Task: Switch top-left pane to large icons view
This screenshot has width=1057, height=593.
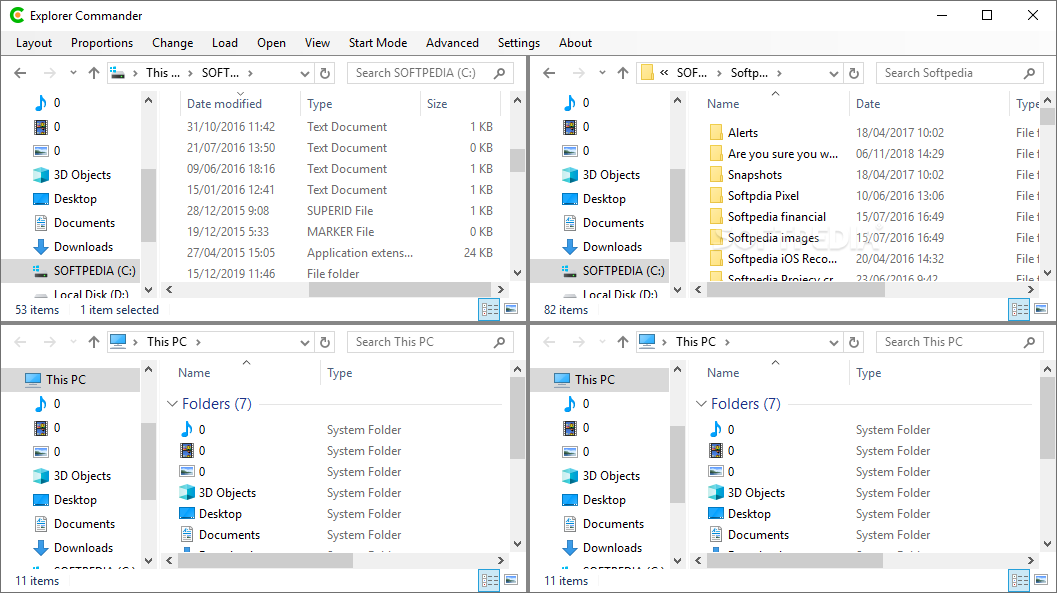Action: 511,309
